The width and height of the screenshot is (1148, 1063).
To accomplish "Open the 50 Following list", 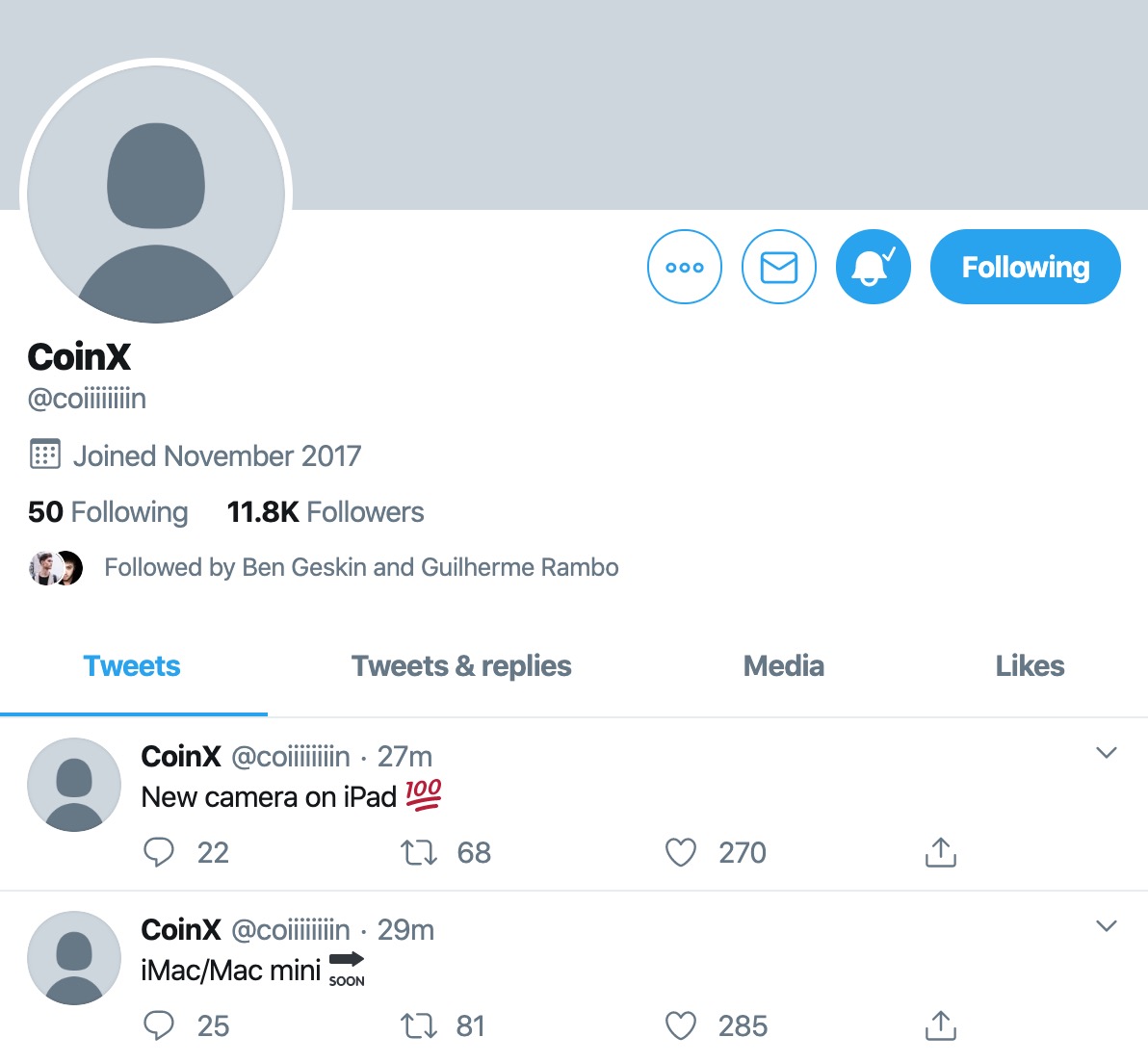I will tap(108, 512).
